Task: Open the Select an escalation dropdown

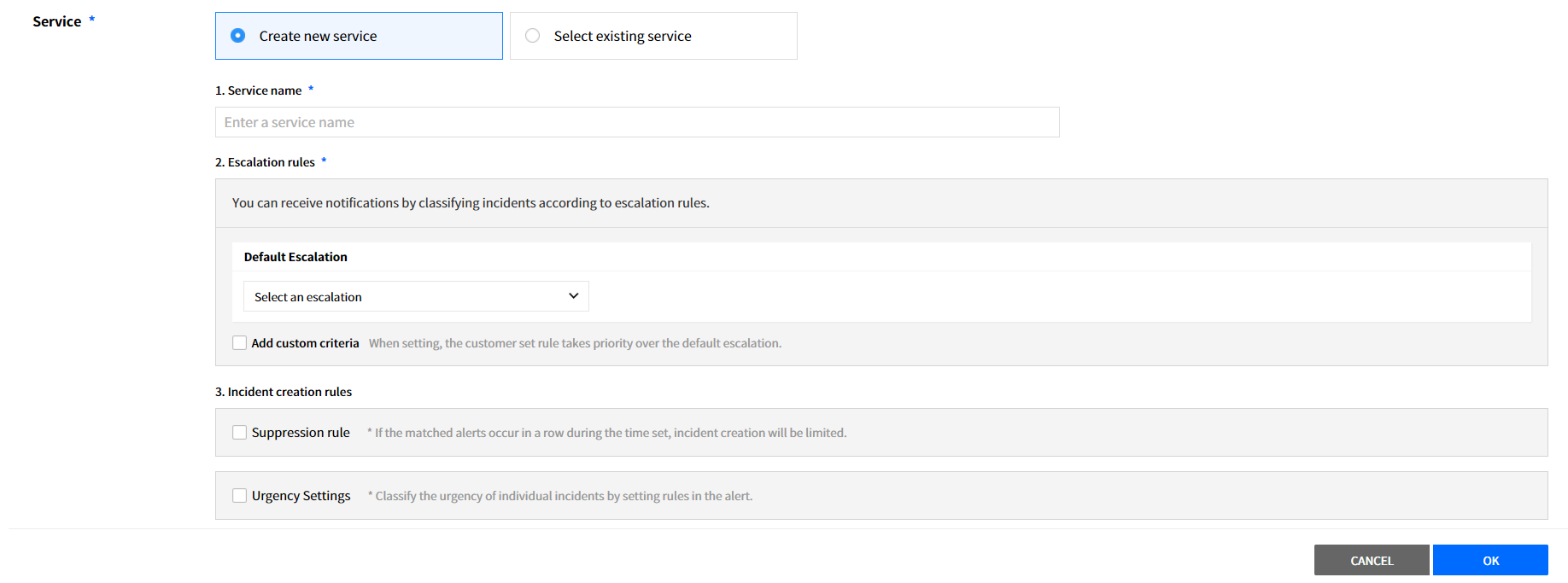Action: (415, 296)
